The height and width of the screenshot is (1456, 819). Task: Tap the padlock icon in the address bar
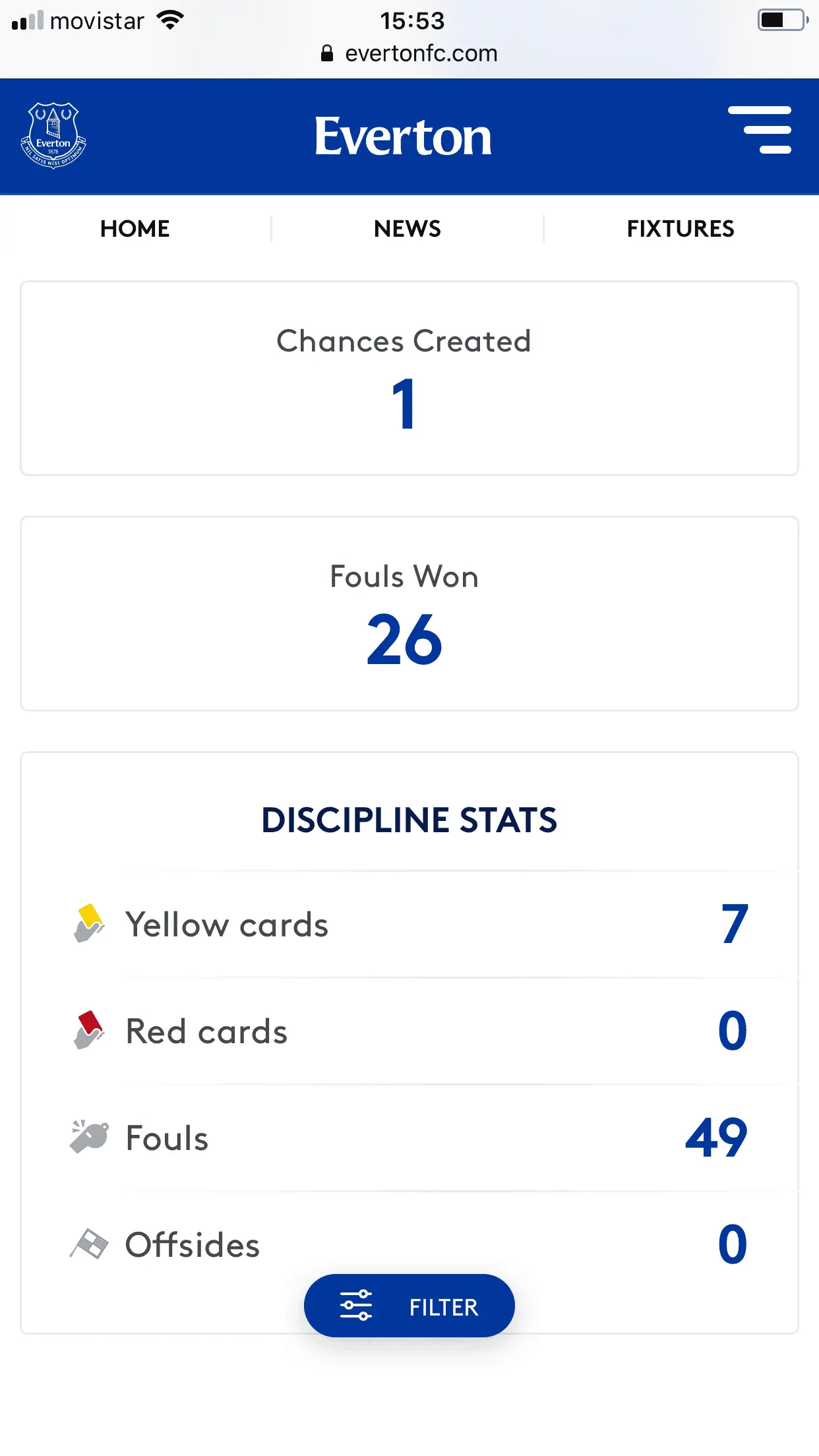tap(326, 53)
